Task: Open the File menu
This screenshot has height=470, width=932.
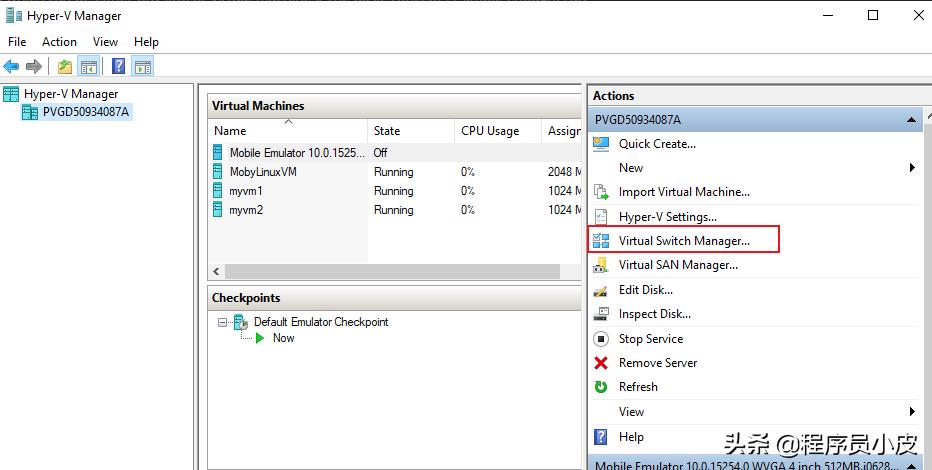Action: 17,42
